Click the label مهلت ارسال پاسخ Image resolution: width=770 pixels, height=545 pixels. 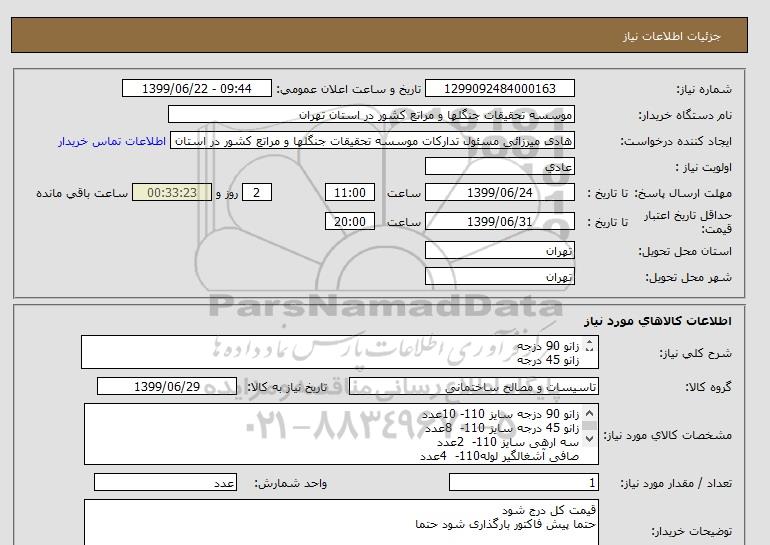coord(683,193)
